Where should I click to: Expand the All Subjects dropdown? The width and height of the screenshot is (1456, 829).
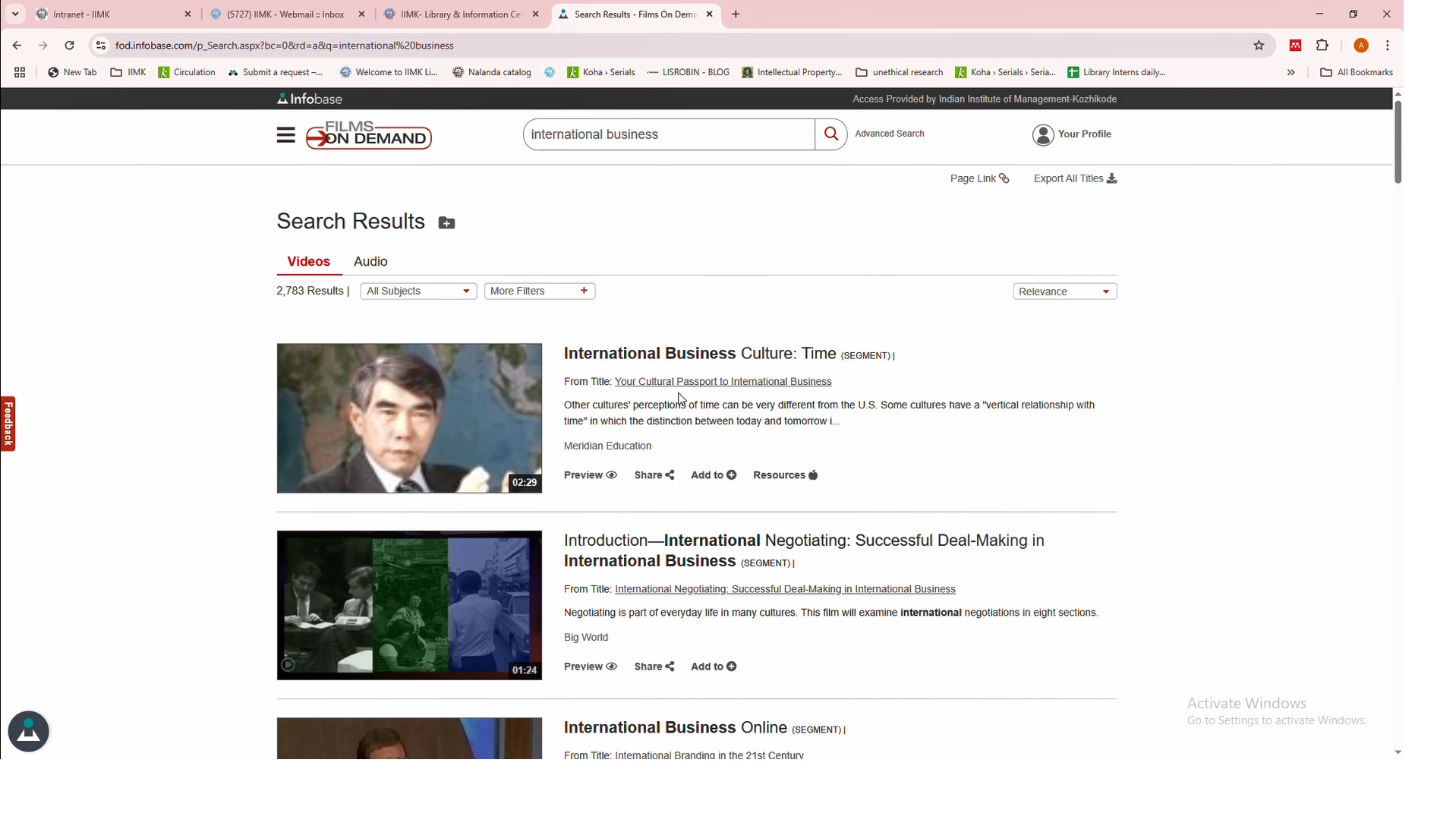pos(418,292)
